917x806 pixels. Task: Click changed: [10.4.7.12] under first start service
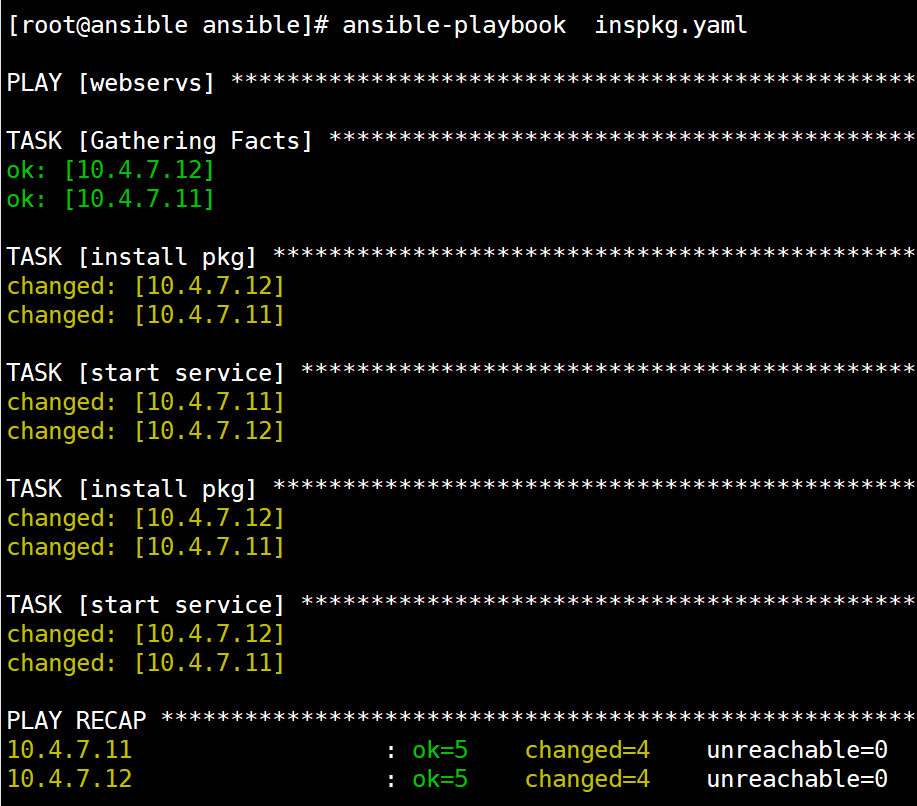(146, 430)
